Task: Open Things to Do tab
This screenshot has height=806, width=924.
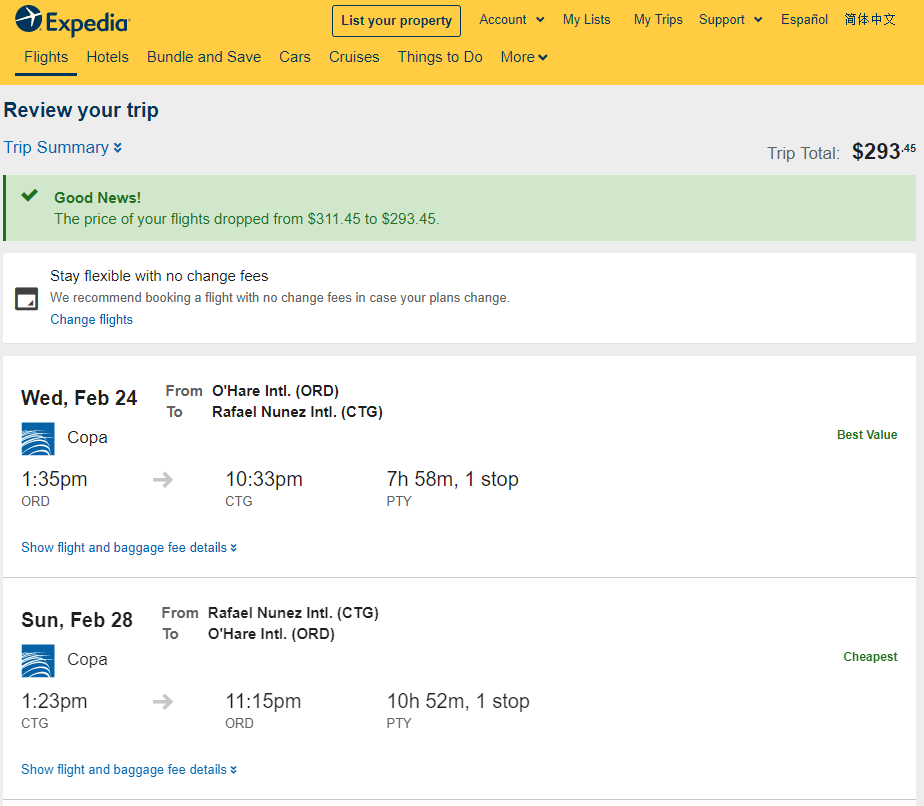Action: click(x=440, y=57)
